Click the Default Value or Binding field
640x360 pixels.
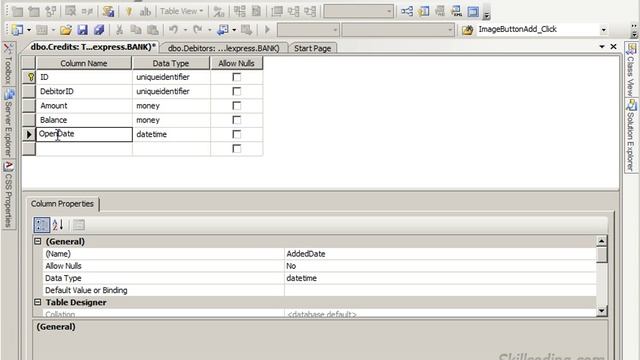point(440,290)
